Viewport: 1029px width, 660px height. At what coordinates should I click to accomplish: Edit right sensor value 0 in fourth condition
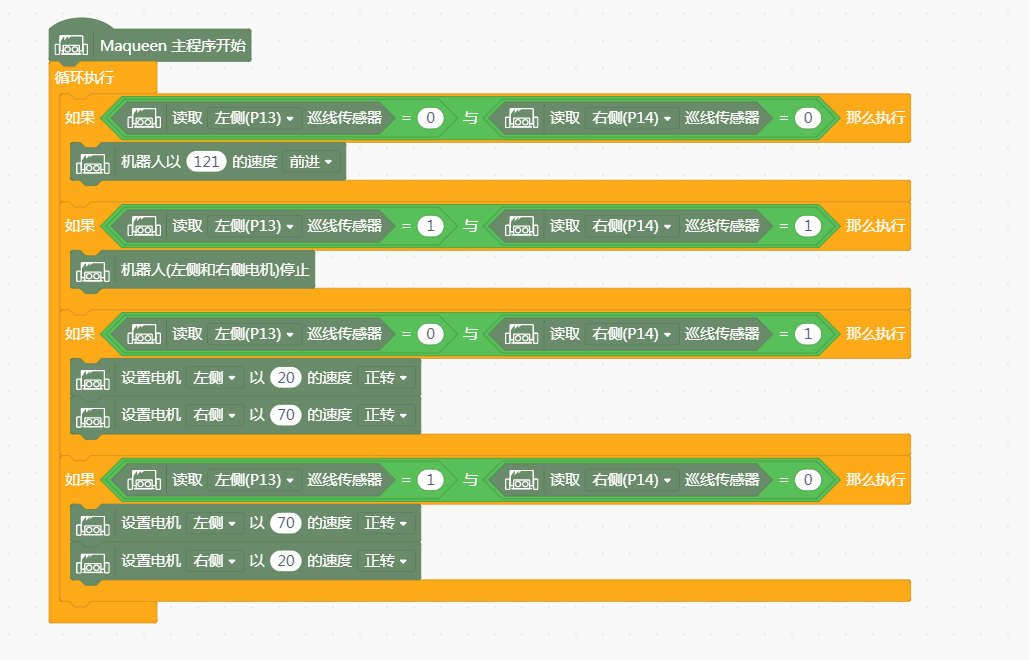[808, 480]
